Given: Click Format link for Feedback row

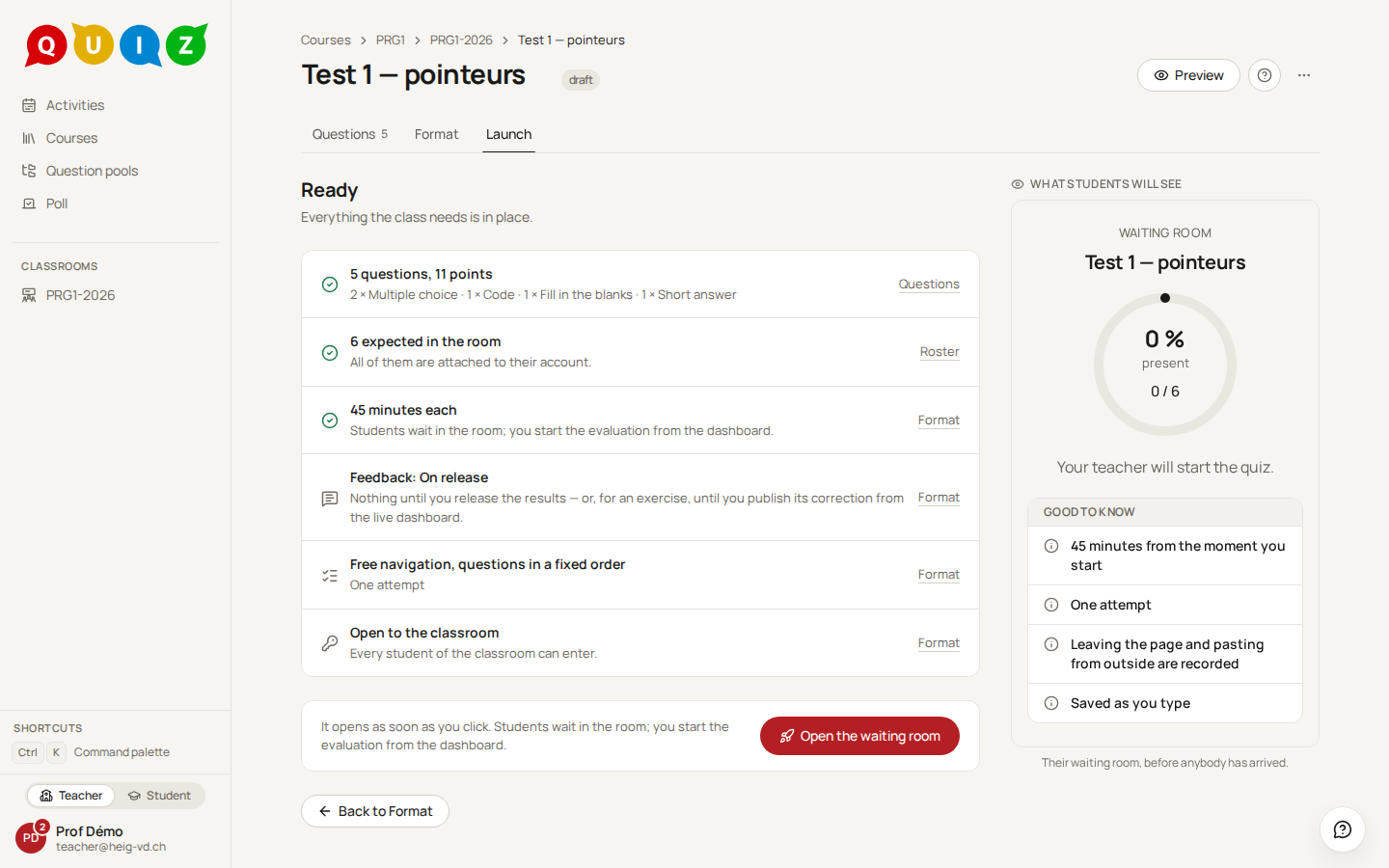Looking at the screenshot, I should pos(939,498).
